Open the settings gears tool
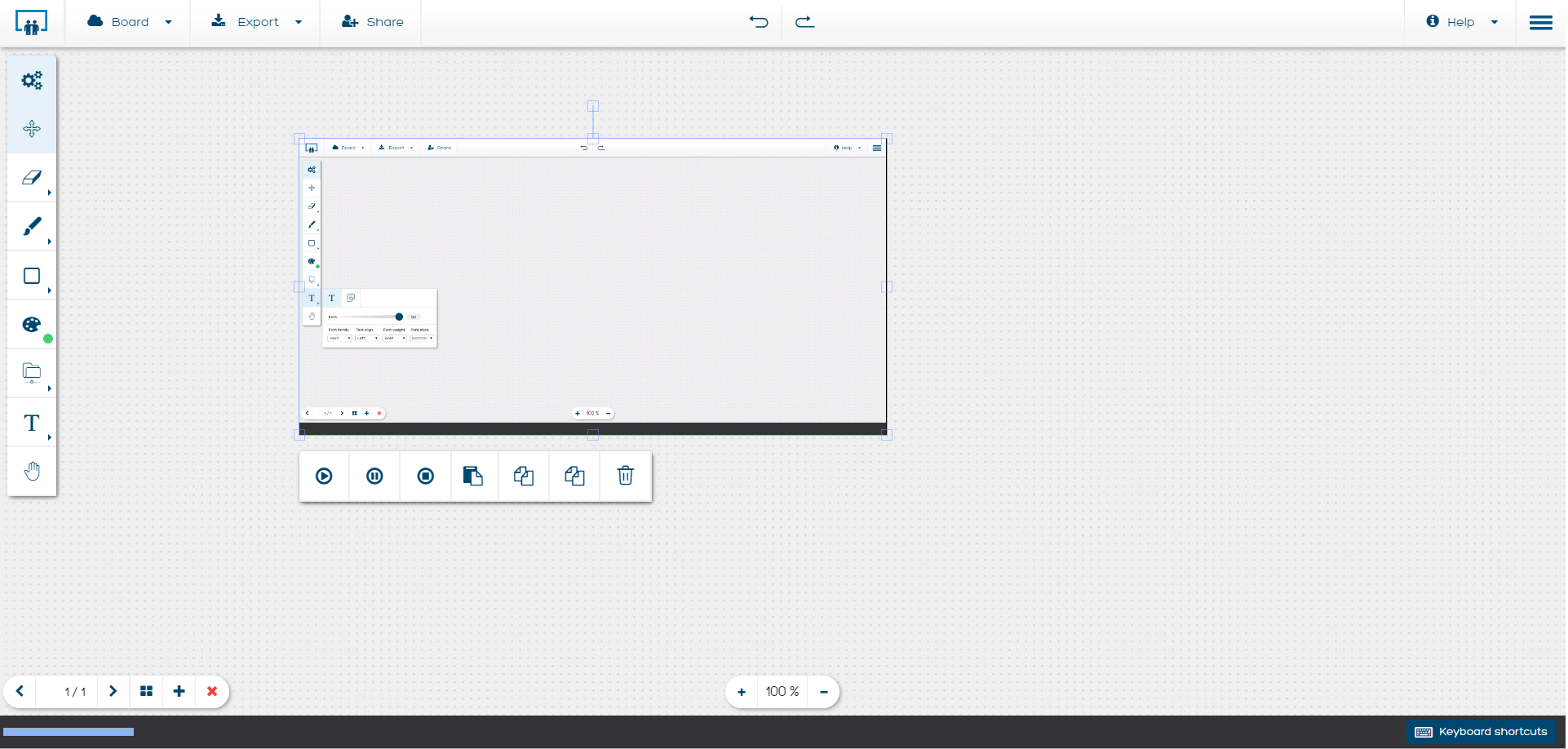1568x749 pixels. coord(32,80)
